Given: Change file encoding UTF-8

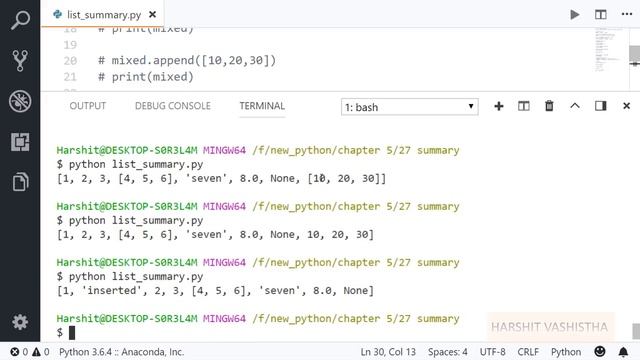Looking at the screenshot, I should [x=492, y=352].
